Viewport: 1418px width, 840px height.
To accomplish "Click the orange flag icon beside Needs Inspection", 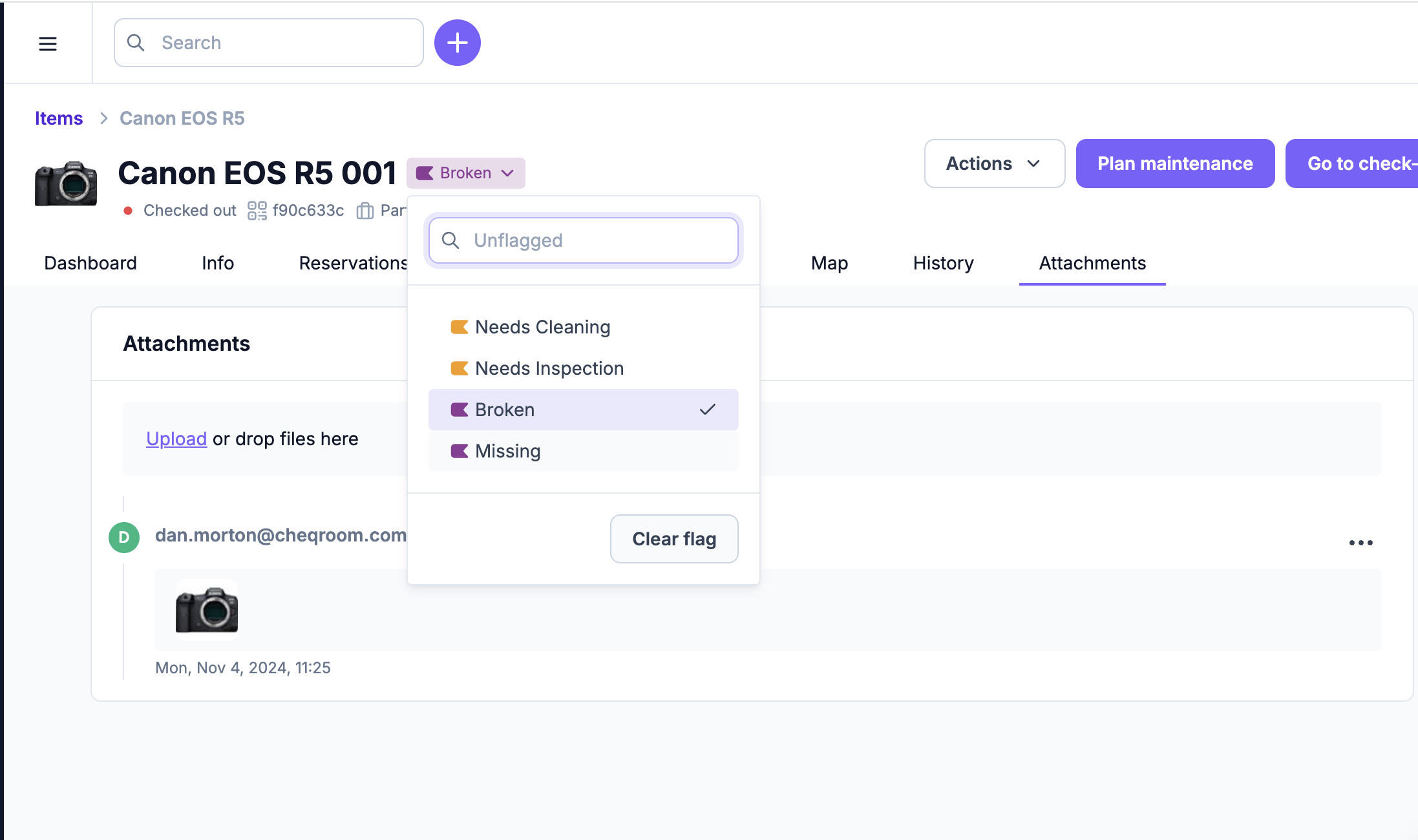I will [460, 368].
